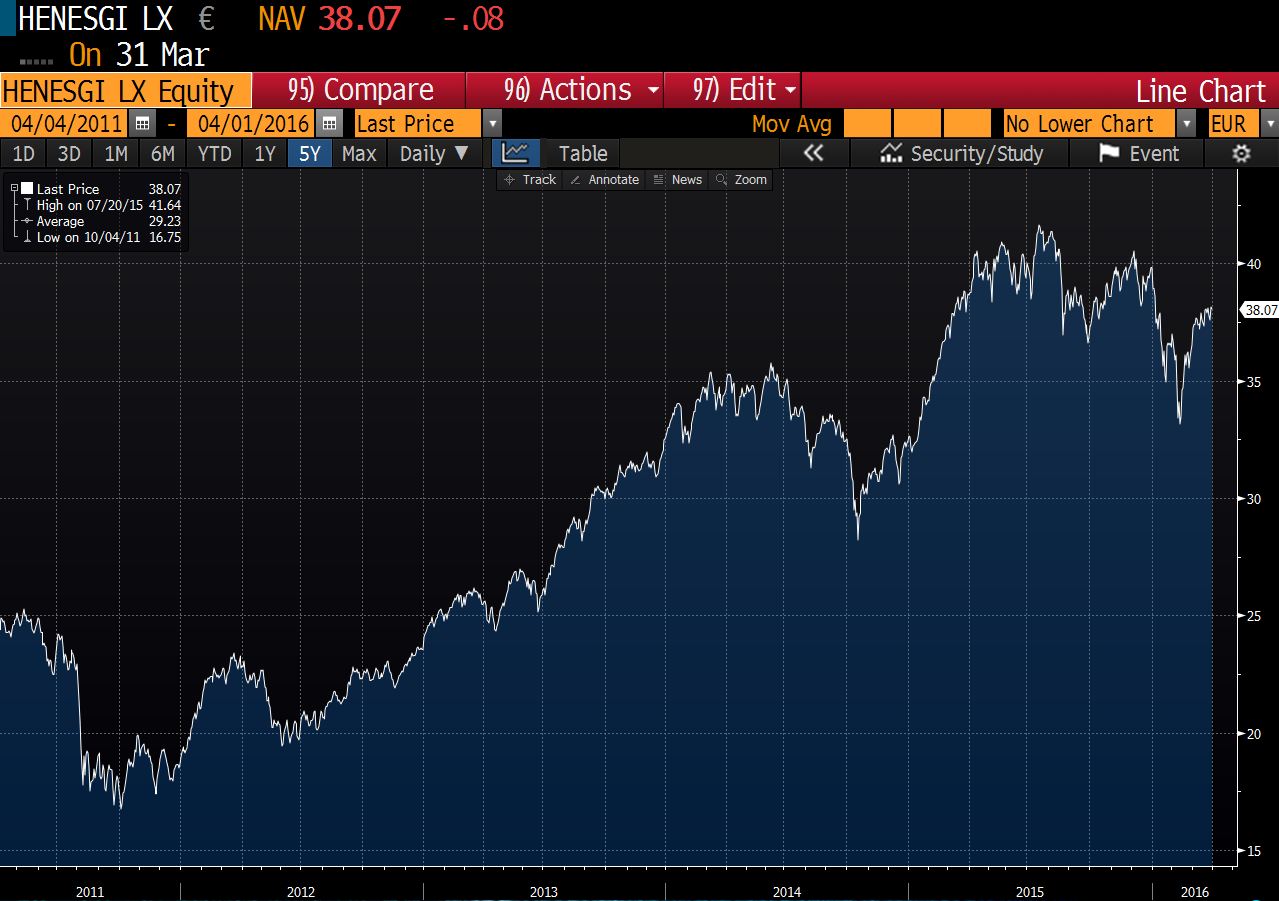
Task: Click the 2013 label on time axis
Action: pos(544,892)
